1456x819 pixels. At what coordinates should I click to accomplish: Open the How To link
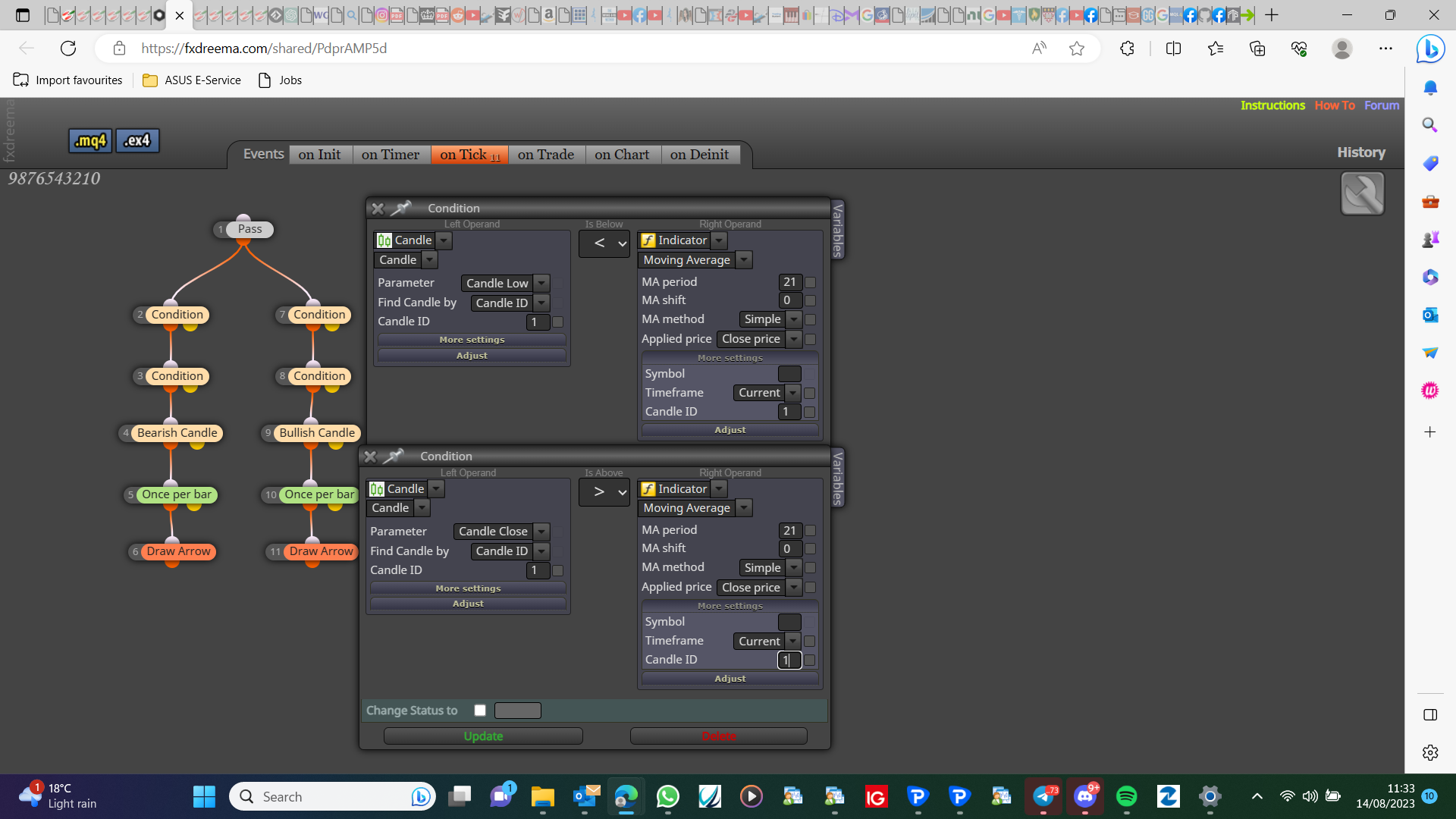tap(1335, 105)
